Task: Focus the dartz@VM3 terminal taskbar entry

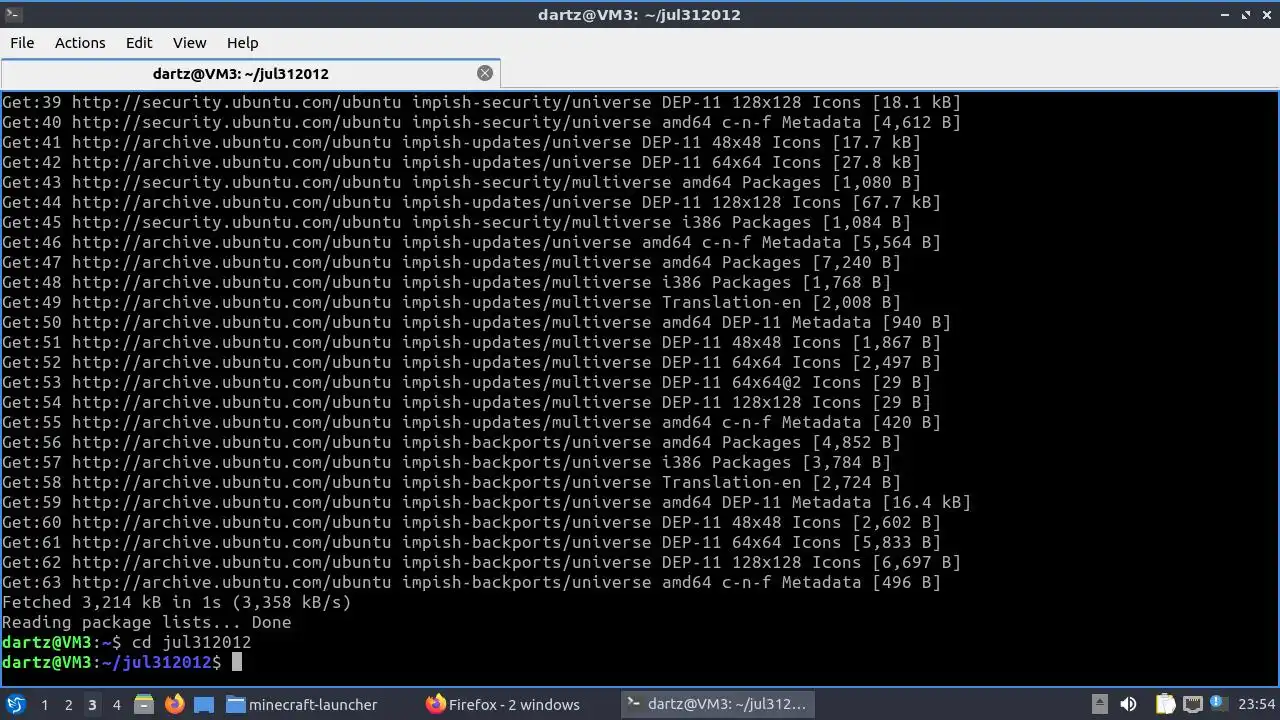Action: click(717, 704)
